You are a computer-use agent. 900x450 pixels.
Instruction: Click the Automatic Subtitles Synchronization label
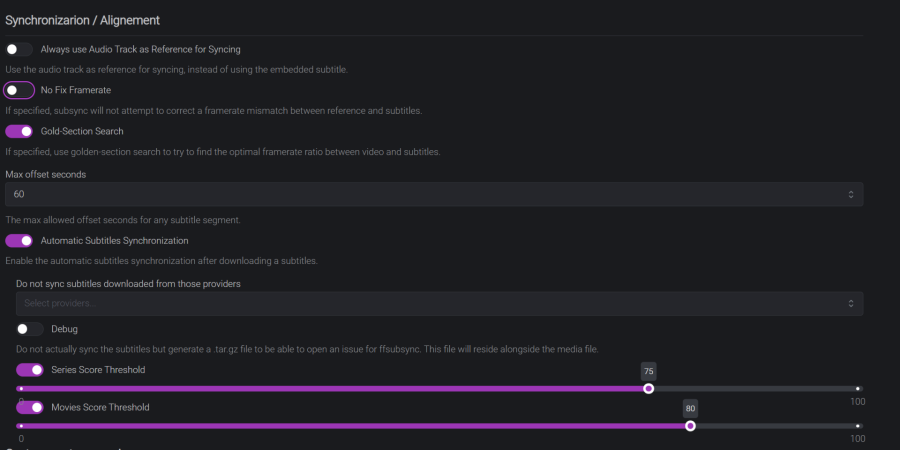(114, 241)
